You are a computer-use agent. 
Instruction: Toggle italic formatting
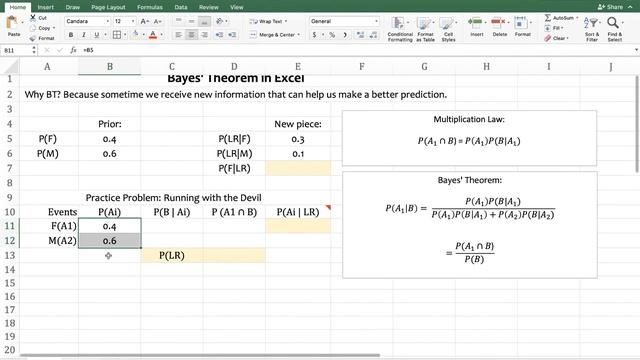(84, 35)
